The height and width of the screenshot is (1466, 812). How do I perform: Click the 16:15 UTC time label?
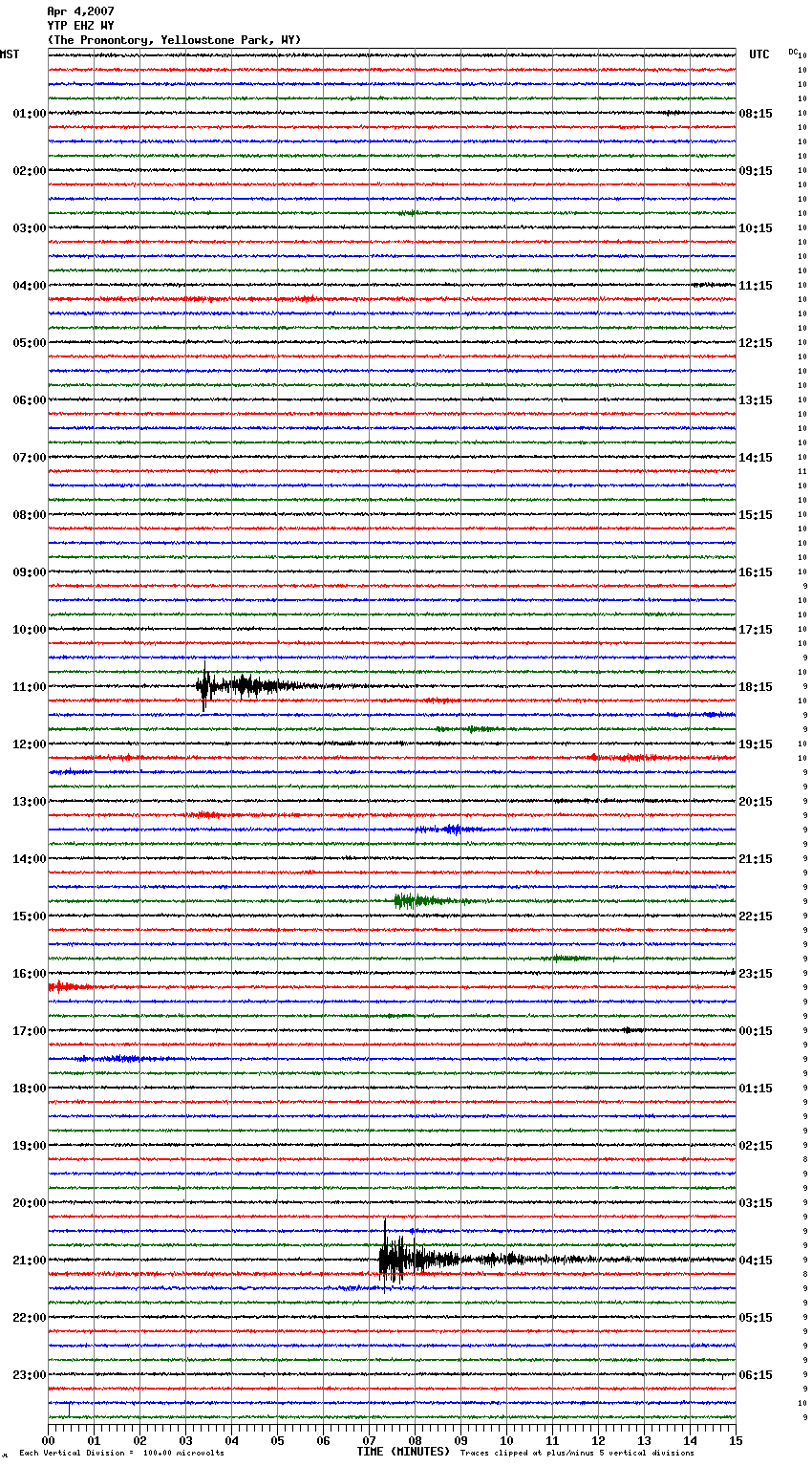coord(756,572)
